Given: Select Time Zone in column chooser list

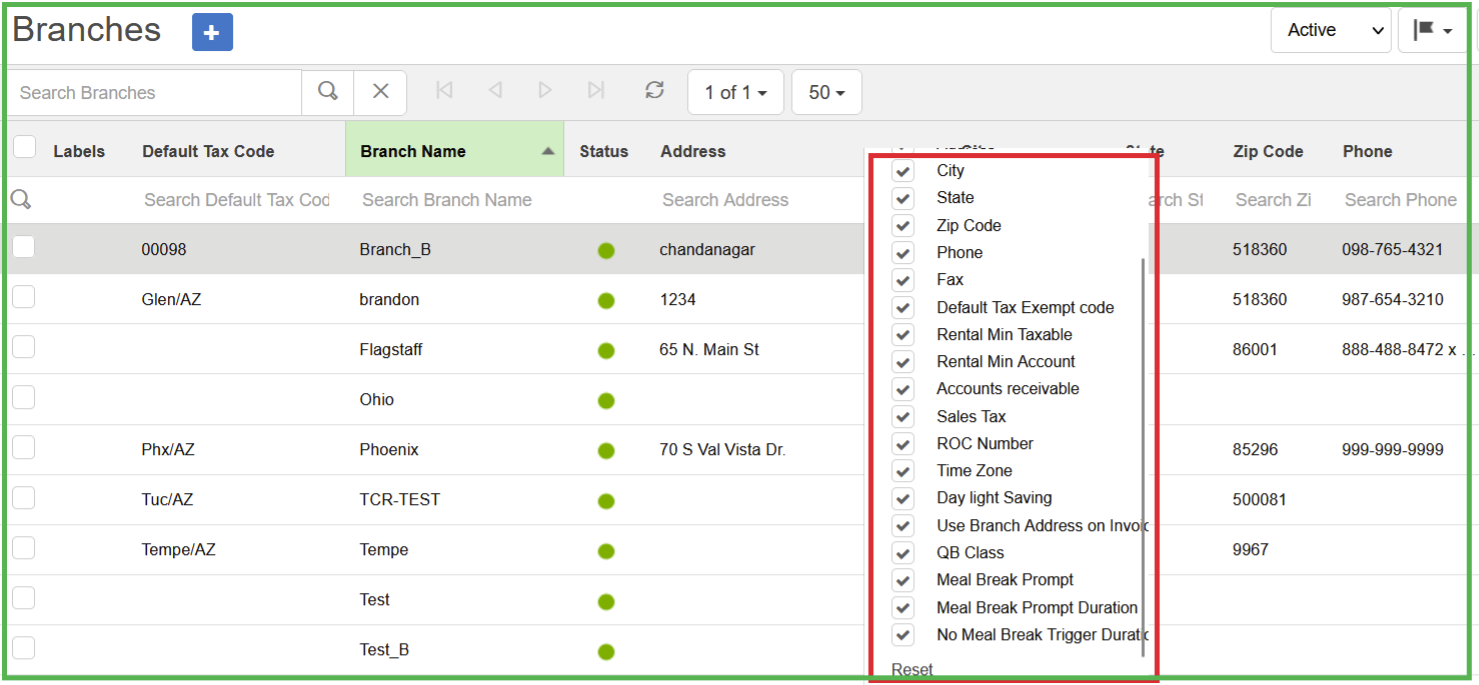Looking at the screenshot, I should [973, 471].
